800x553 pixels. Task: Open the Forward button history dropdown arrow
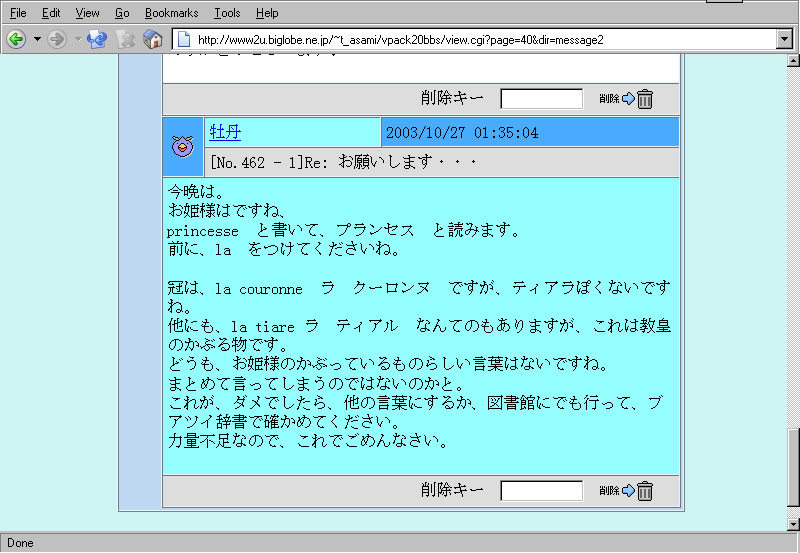coord(77,39)
